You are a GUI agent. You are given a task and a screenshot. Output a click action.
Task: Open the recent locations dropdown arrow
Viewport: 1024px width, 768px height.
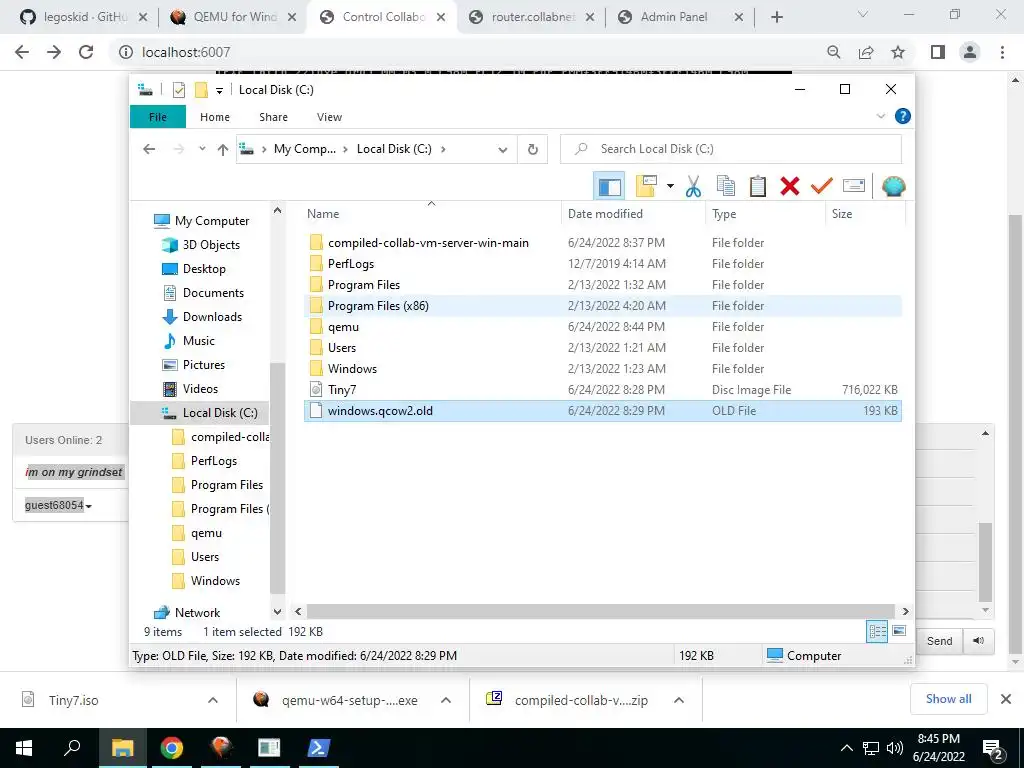pyautogui.click(x=202, y=149)
